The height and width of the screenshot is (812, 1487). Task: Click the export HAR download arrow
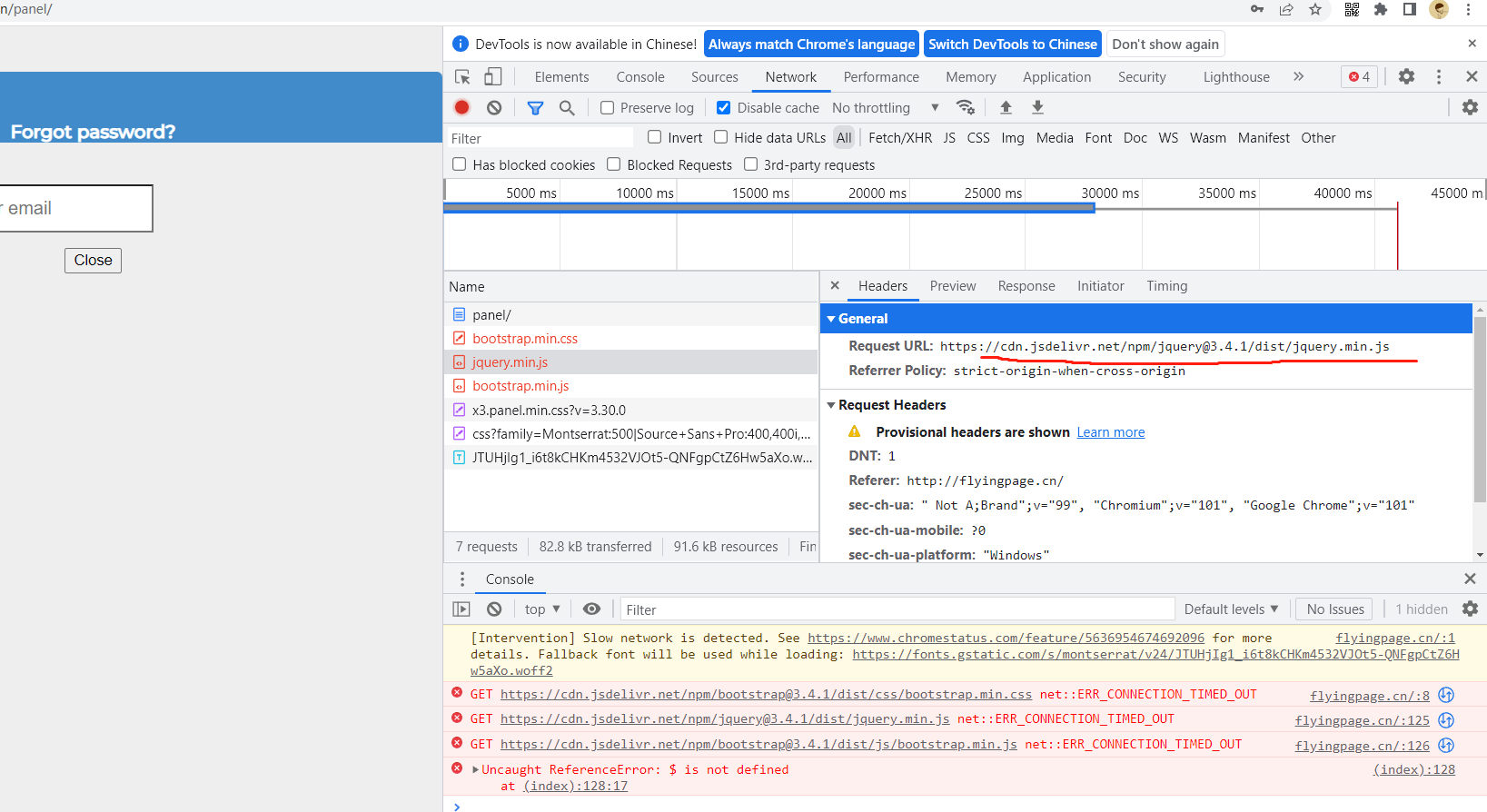(x=1037, y=107)
